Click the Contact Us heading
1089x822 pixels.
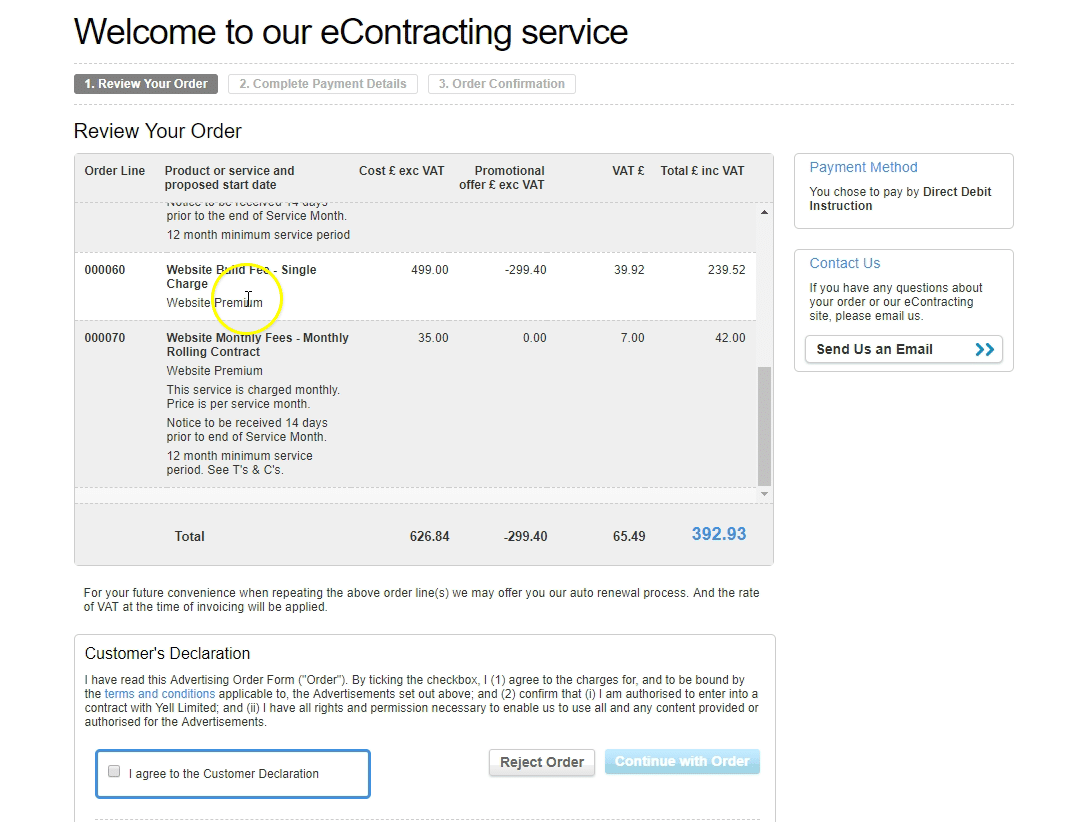click(845, 263)
